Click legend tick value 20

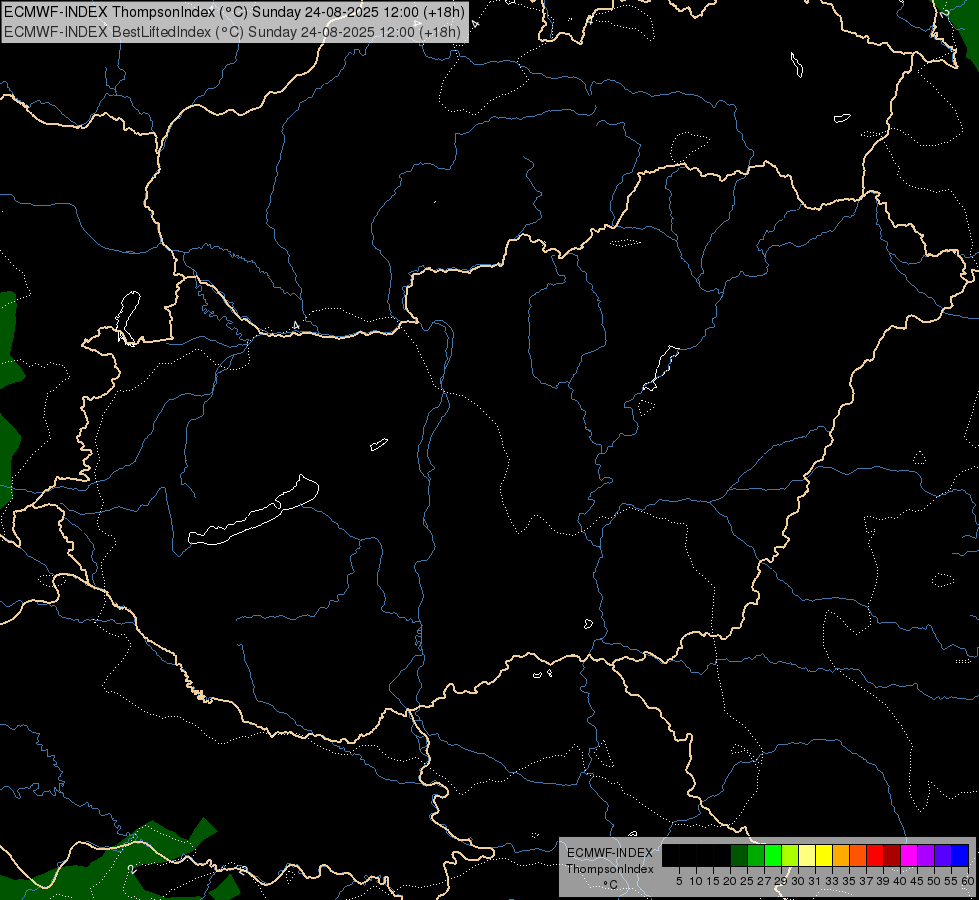pyautogui.click(x=730, y=881)
